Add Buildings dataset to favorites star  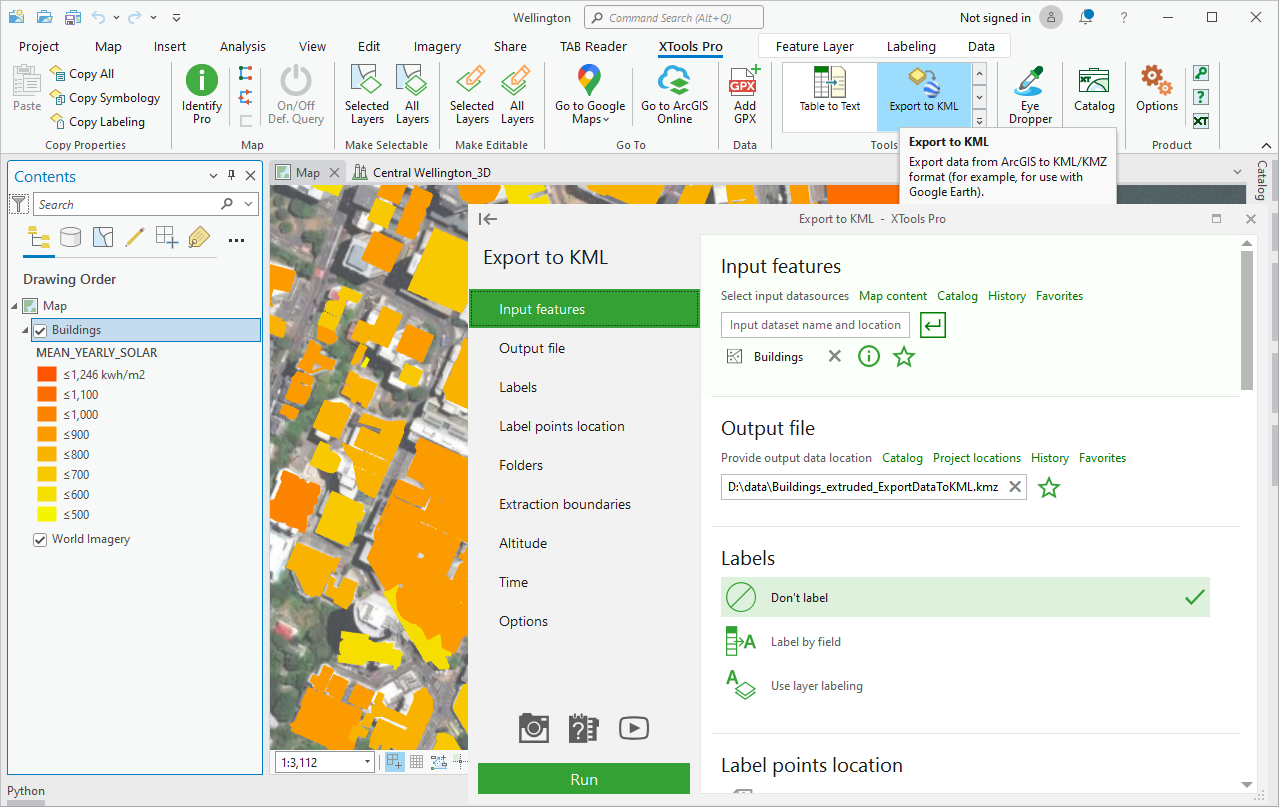[x=904, y=356]
